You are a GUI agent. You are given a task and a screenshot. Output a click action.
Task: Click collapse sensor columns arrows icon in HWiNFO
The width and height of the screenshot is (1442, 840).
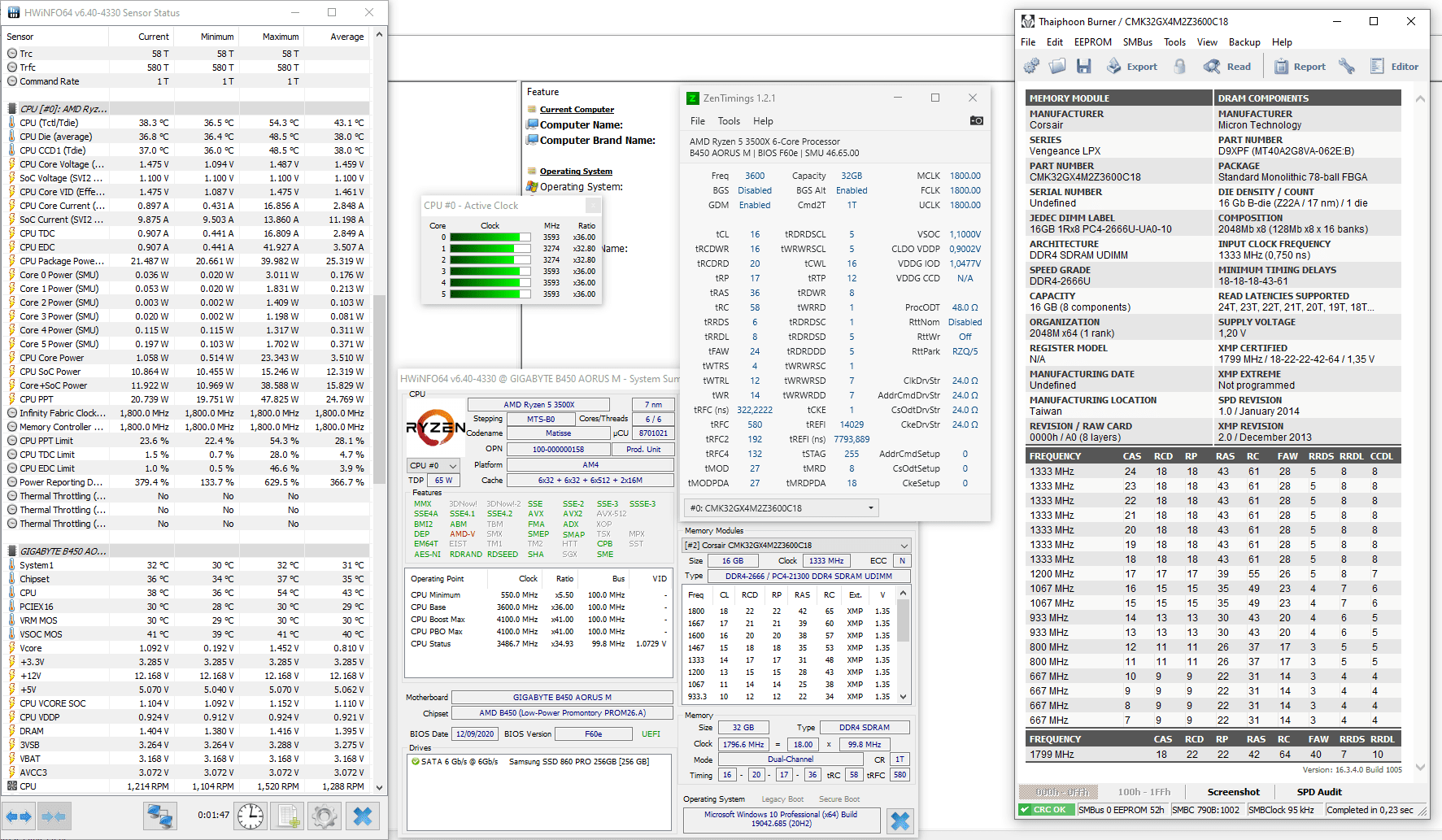54,816
